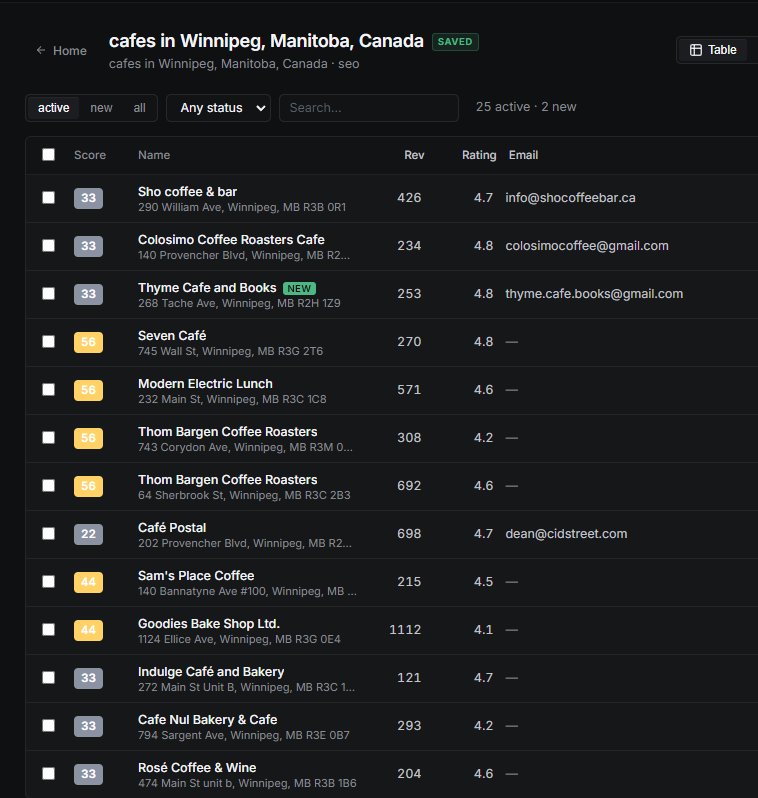Click address 745 Wall St, Winnipeg
The height and width of the screenshot is (798, 758).
230,351
